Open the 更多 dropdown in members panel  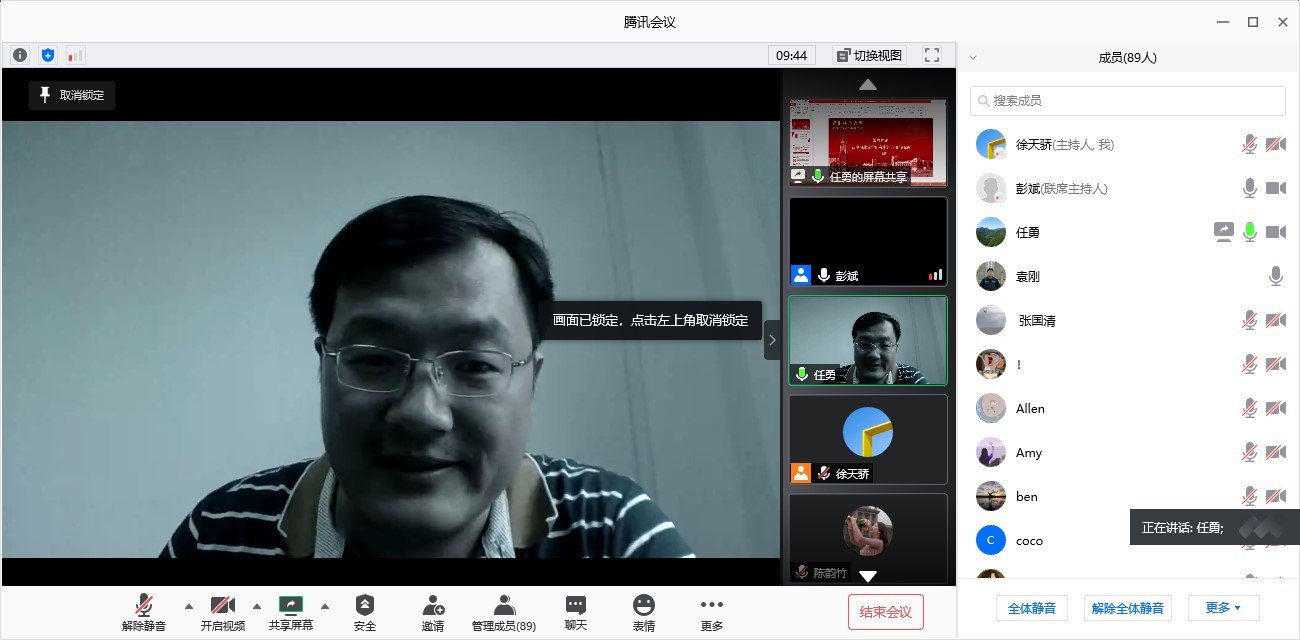tap(1223, 607)
